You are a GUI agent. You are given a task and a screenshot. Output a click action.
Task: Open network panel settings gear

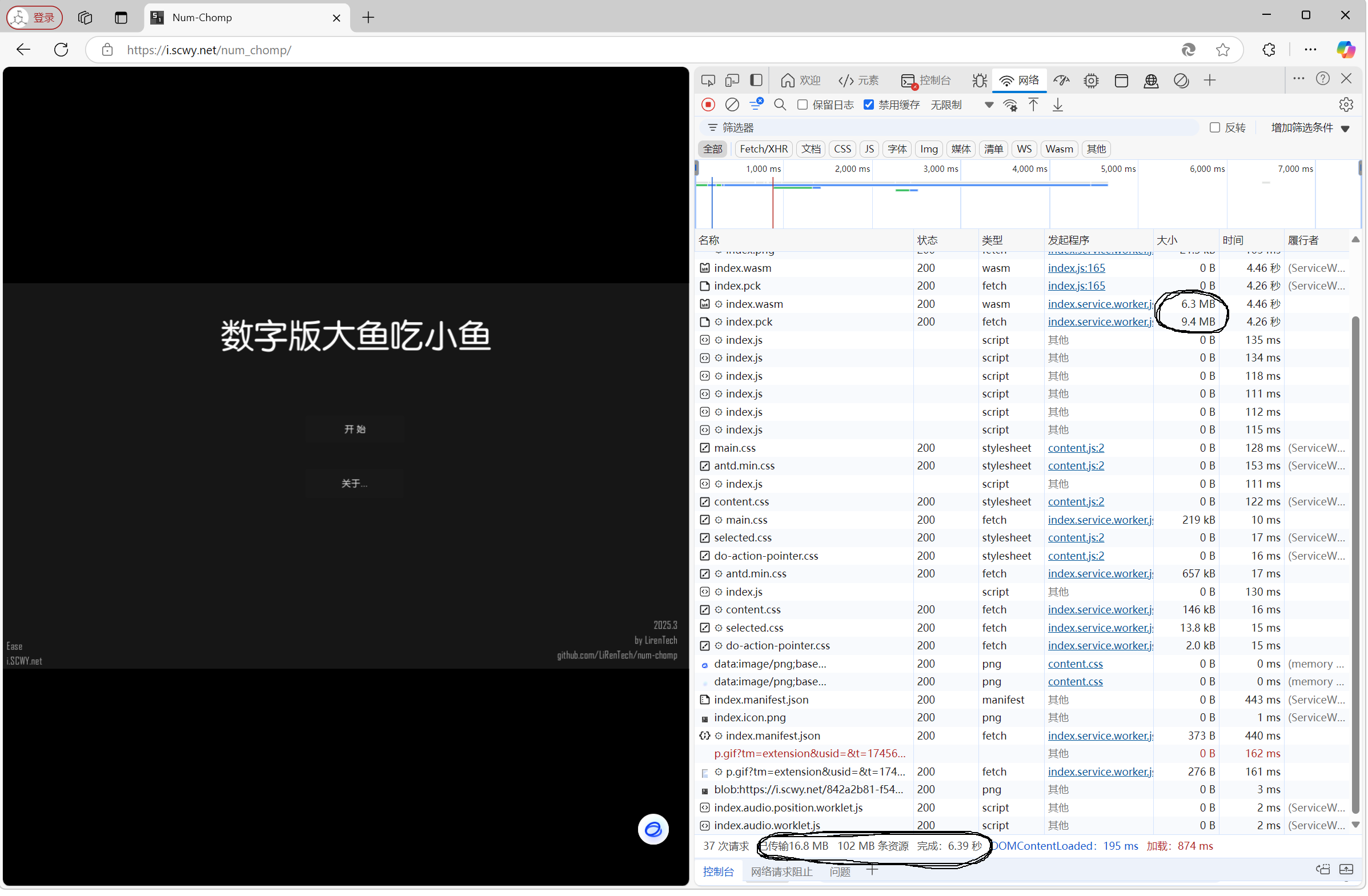pos(1347,105)
